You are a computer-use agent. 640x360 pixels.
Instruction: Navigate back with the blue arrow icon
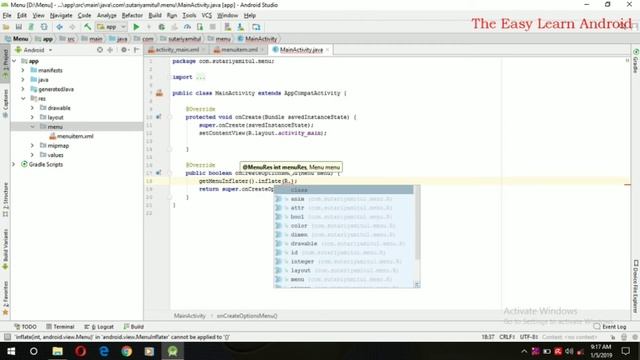(60, 27)
